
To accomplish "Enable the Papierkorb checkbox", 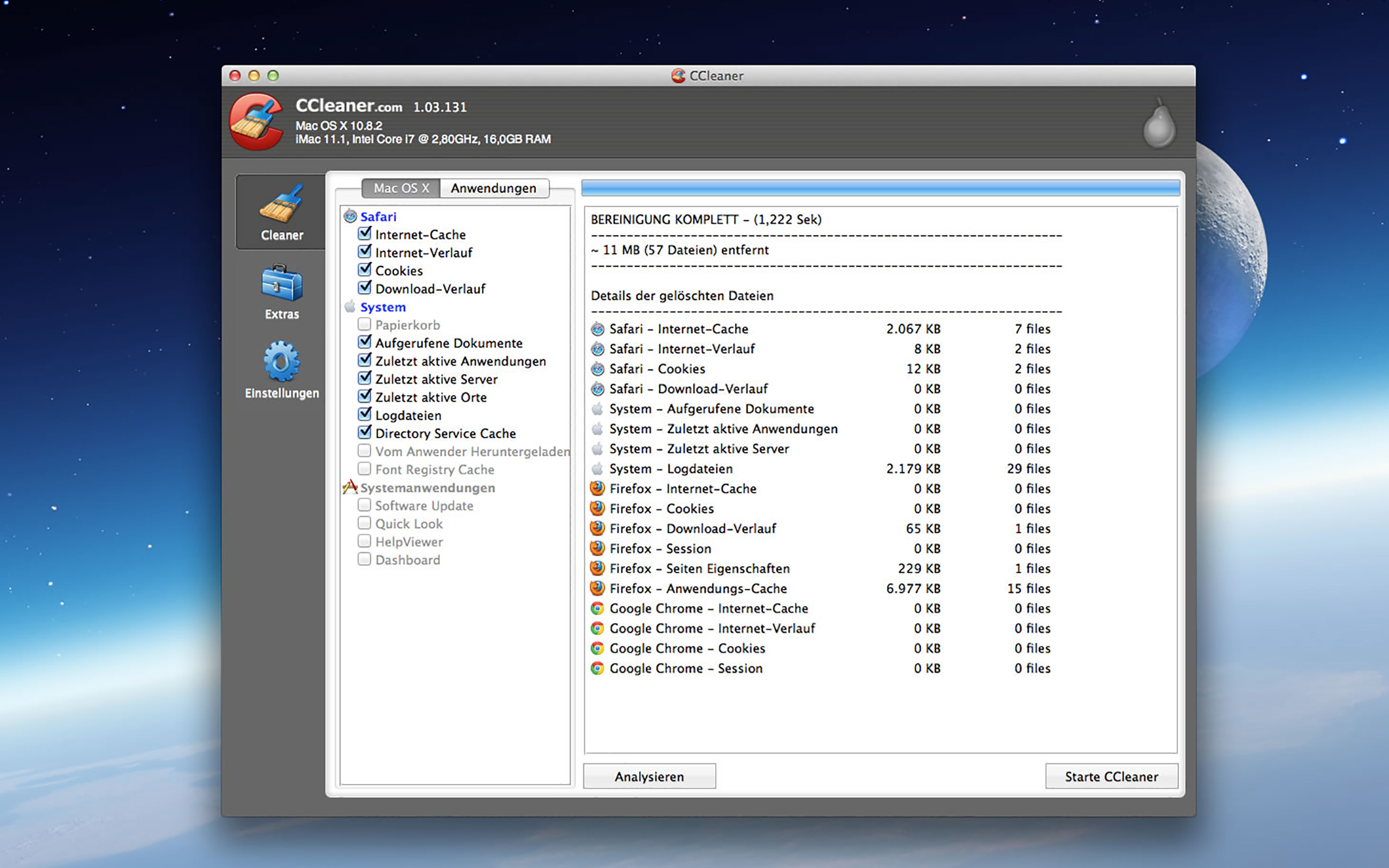I will (x=365, y=324).
